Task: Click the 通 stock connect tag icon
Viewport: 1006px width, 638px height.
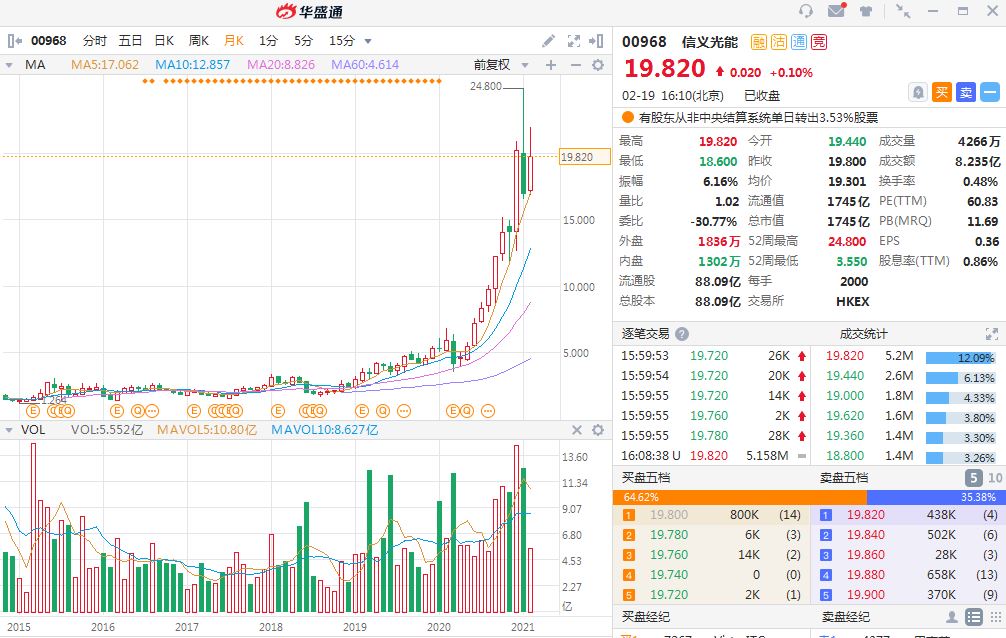Action: (x=799, y=42)
